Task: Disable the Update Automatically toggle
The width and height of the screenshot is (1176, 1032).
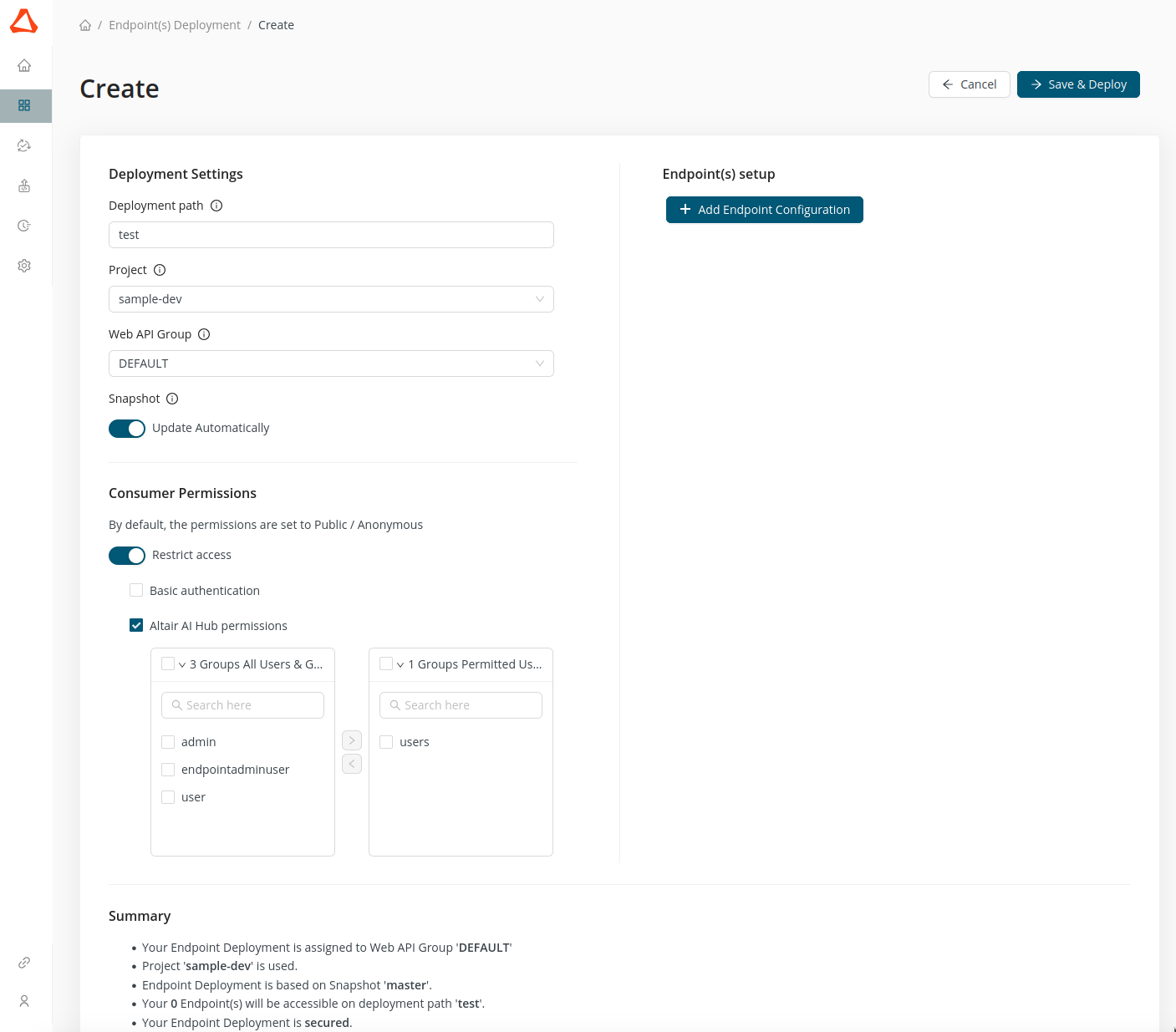Action: [x=127, y=428]
